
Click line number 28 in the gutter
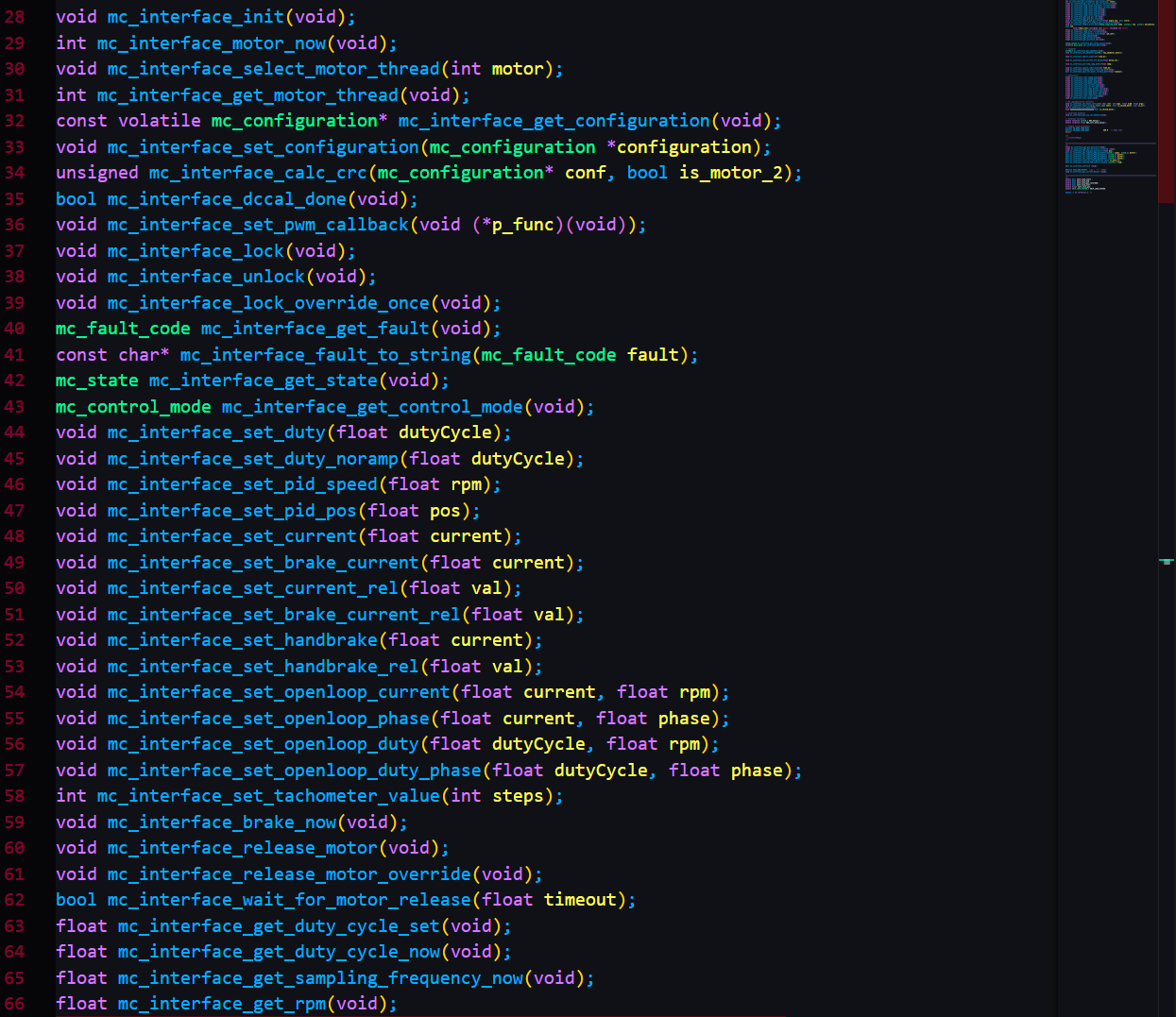(x=15, y=17)
